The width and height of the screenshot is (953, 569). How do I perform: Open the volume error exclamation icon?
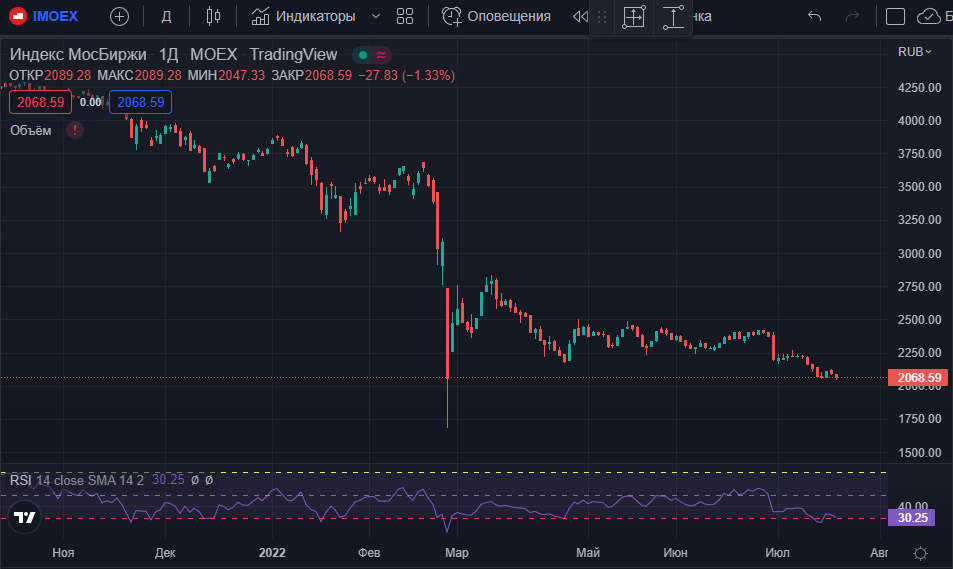pyautogui.click(x=75, y=130)
